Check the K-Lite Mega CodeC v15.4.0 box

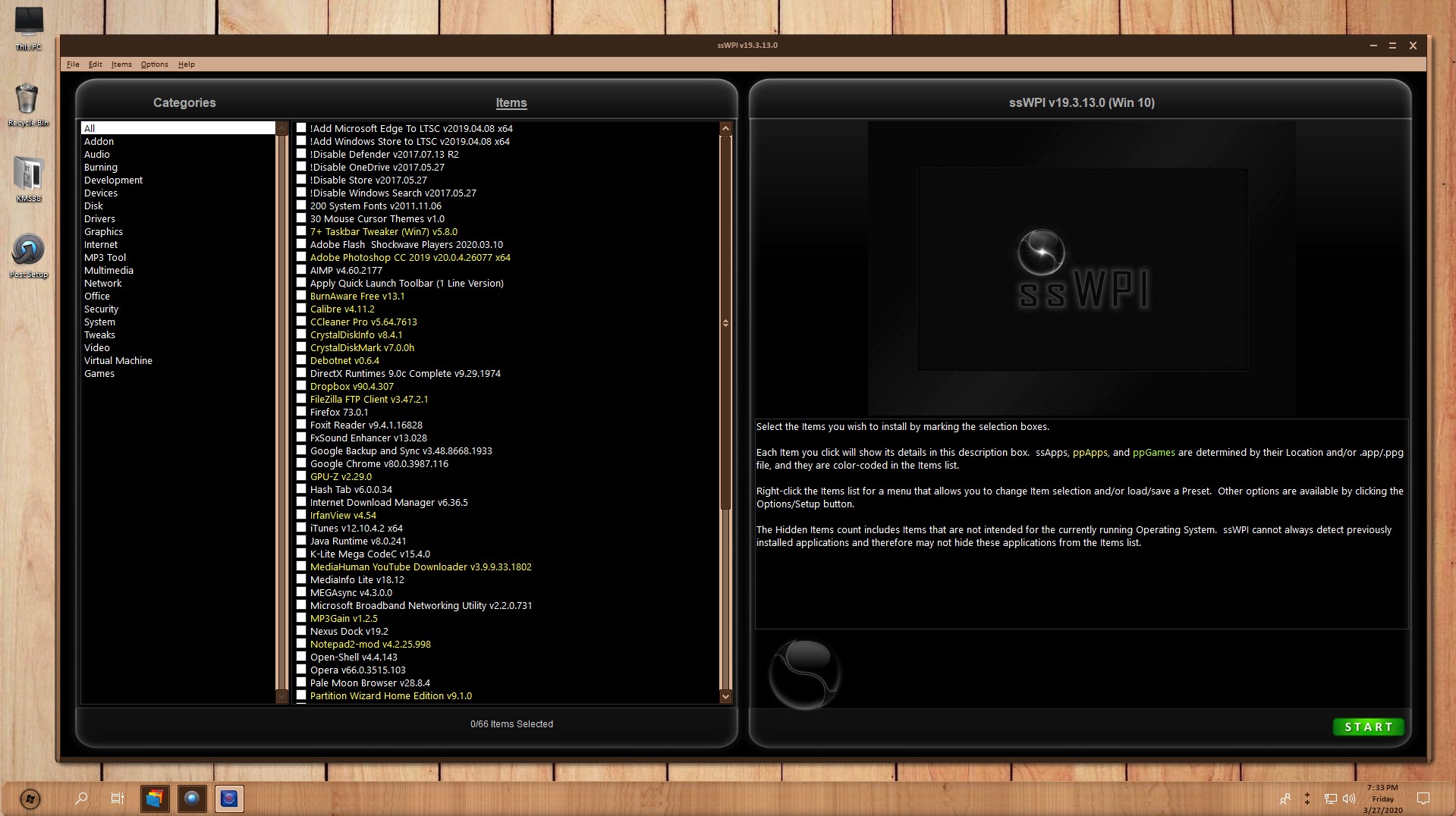[301, 554]
